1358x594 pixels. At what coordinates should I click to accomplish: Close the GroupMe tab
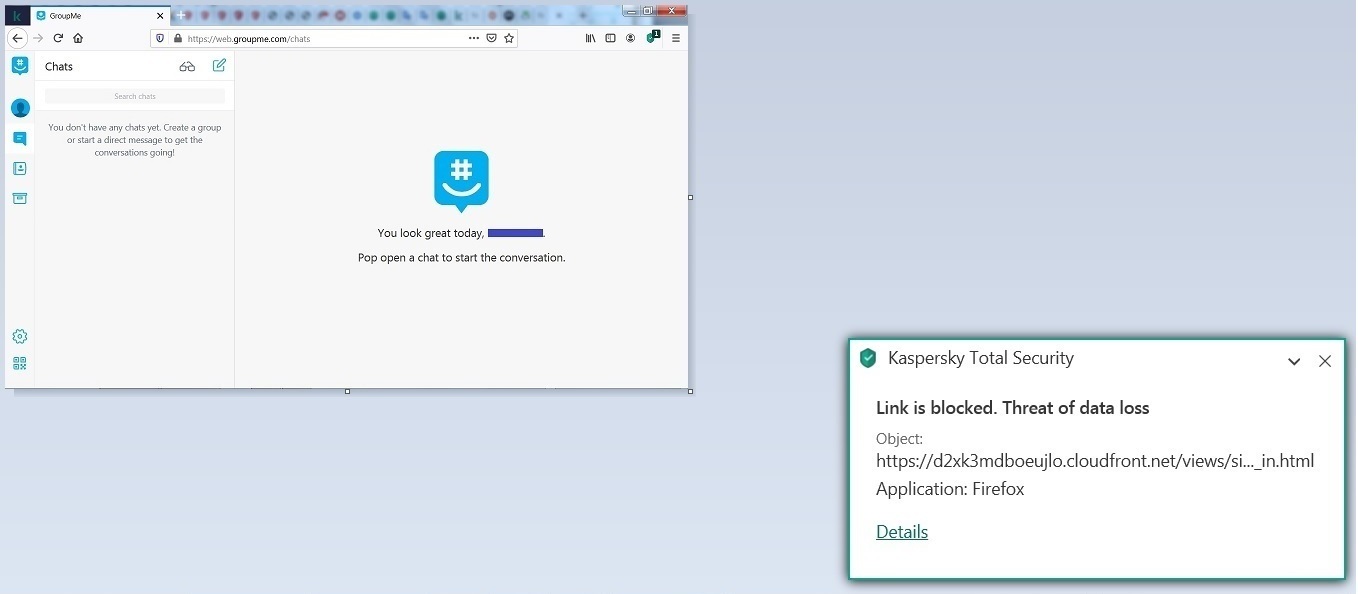click(x=160, y=16)
